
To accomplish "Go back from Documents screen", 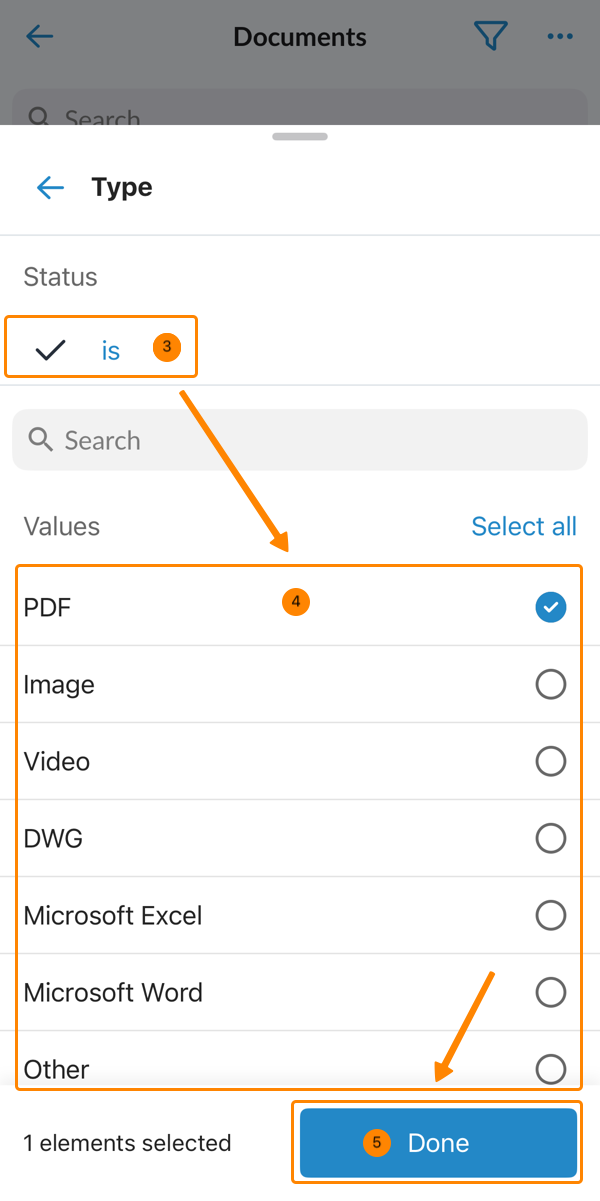I will pos(40,37).
